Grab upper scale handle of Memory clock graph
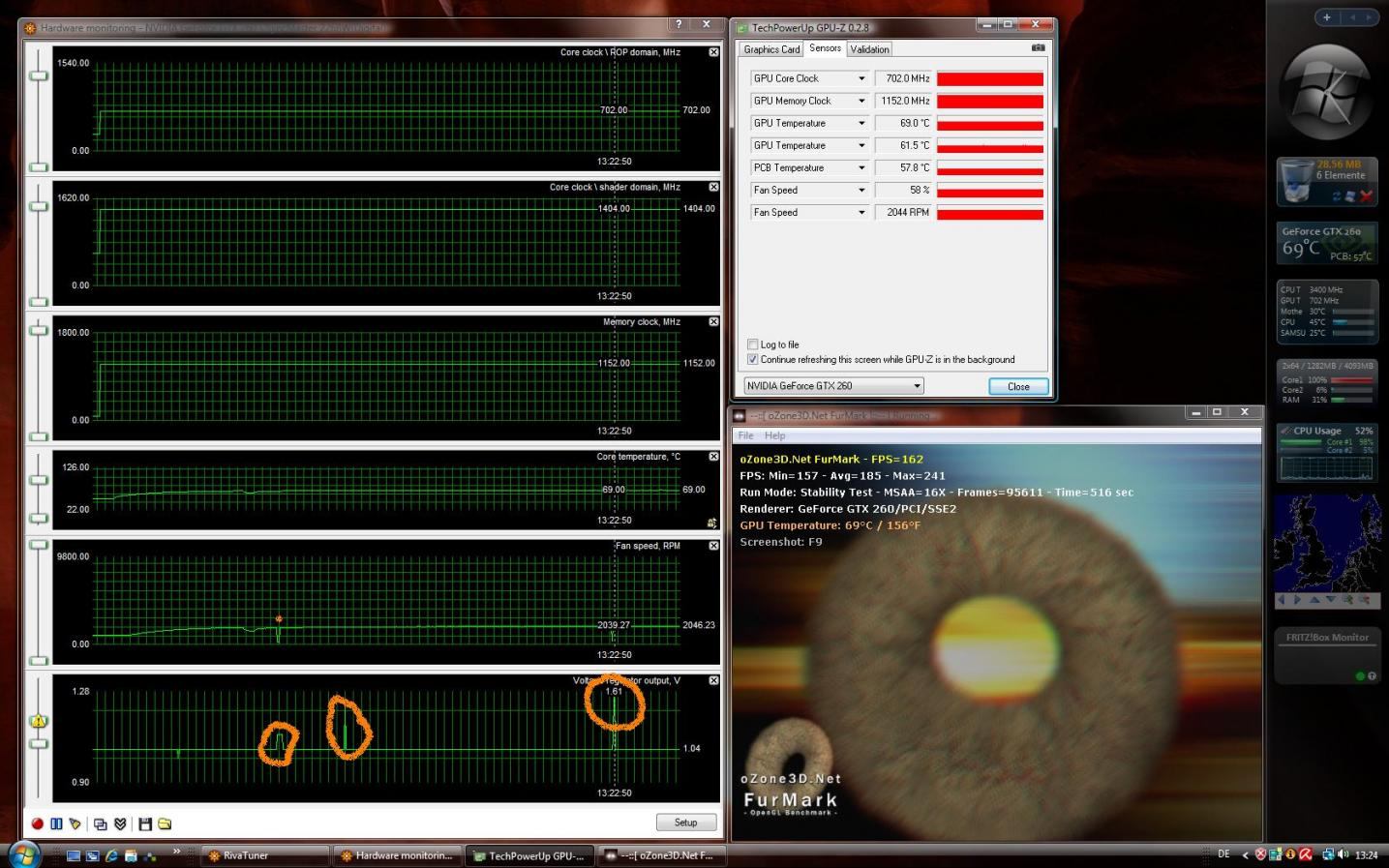 tap(39, 331)
